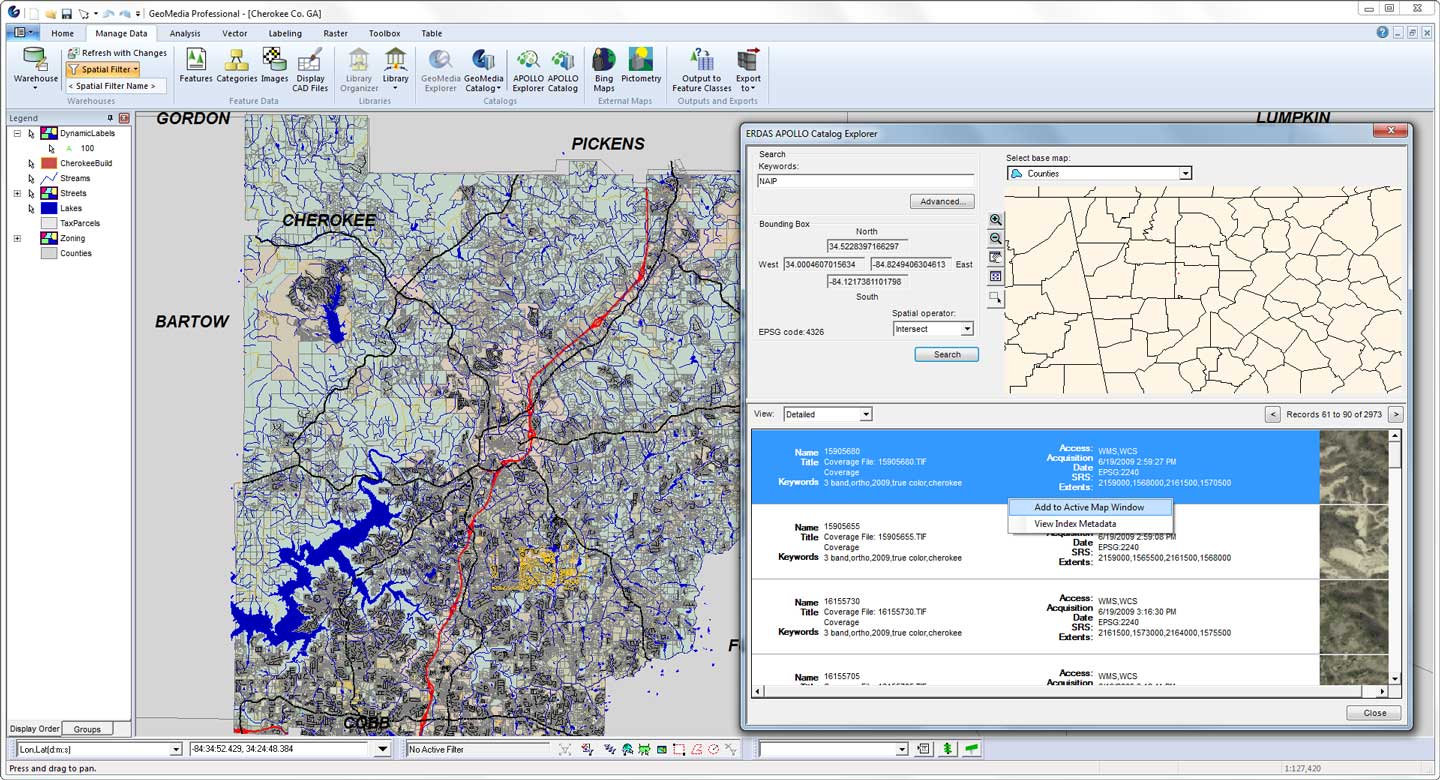Image resolution: width=1440 pixels, height=780 pixels.
Task: Click the Advanced... search button
Action: point(942,201)
